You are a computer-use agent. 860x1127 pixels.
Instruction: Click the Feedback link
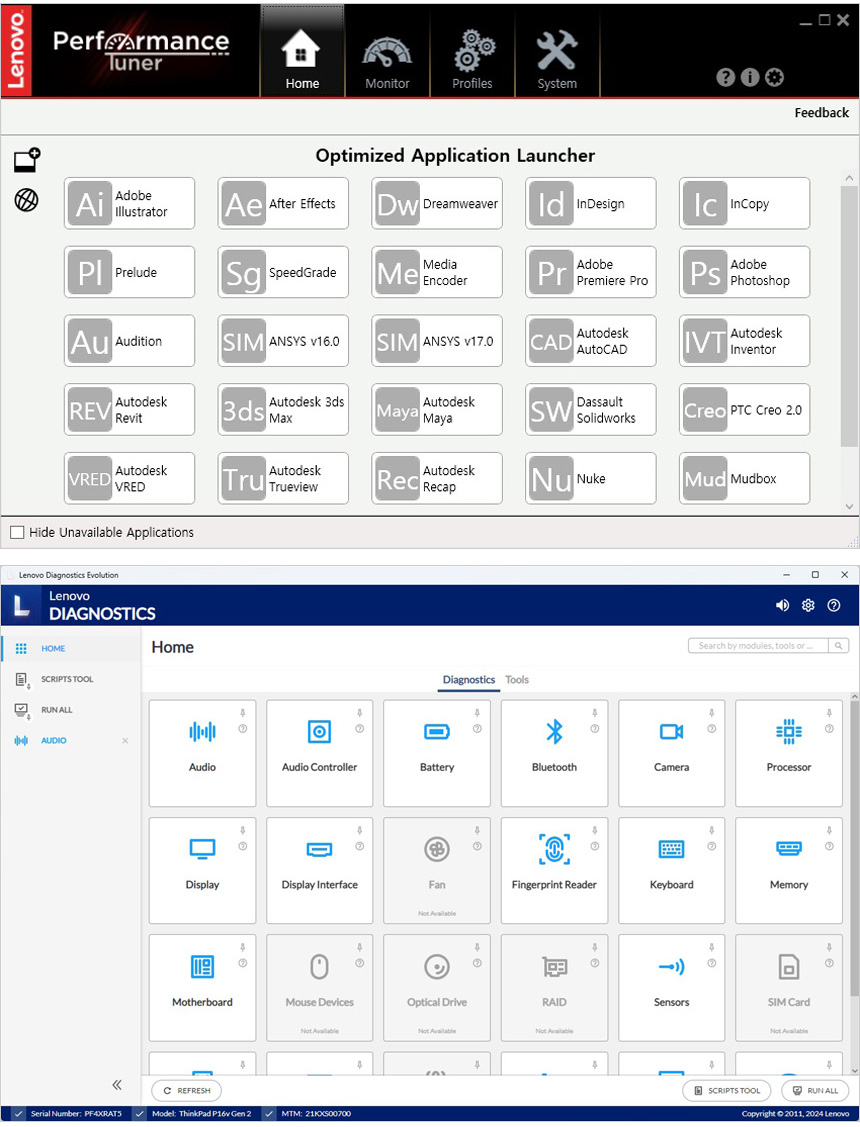[x=821, y=113]
